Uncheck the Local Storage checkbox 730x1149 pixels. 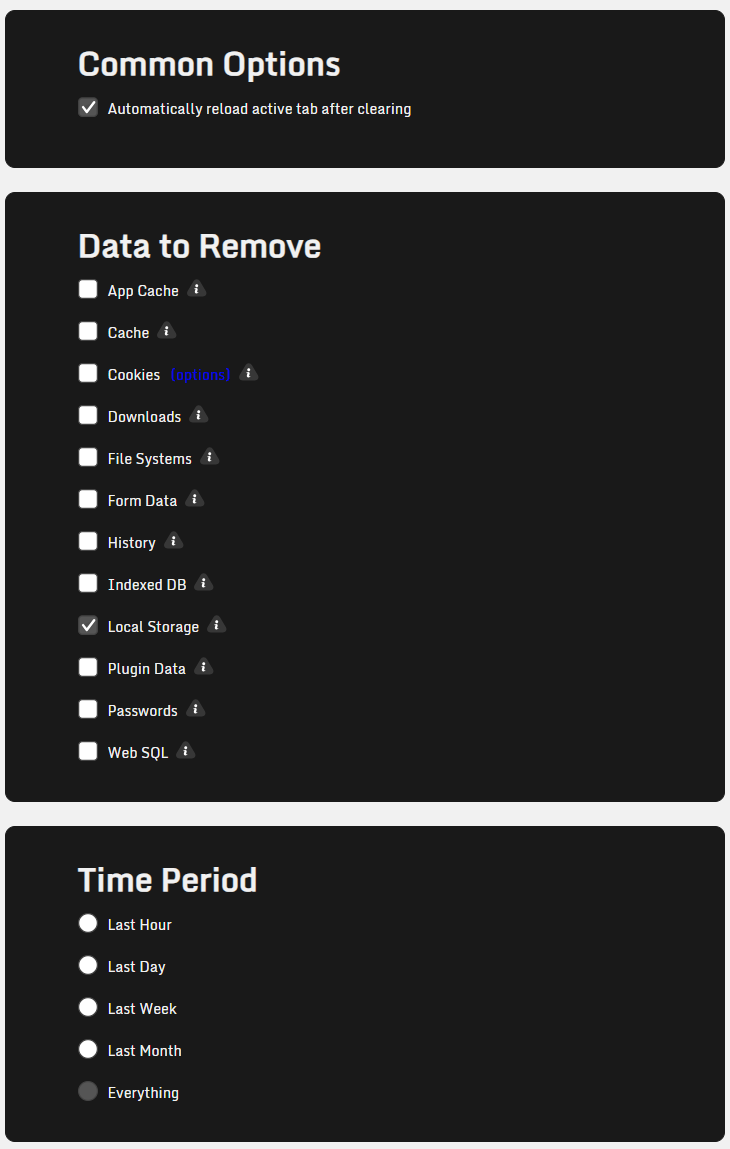click(88, 625)
